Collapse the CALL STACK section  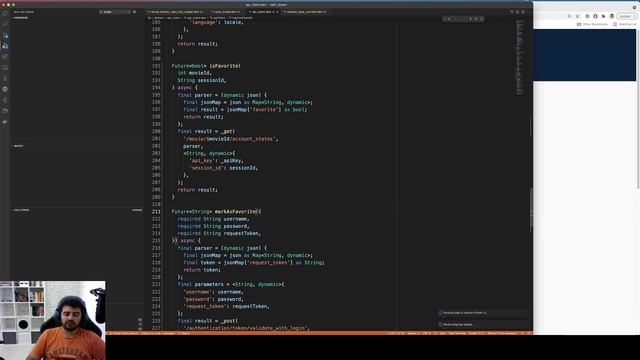21,210
